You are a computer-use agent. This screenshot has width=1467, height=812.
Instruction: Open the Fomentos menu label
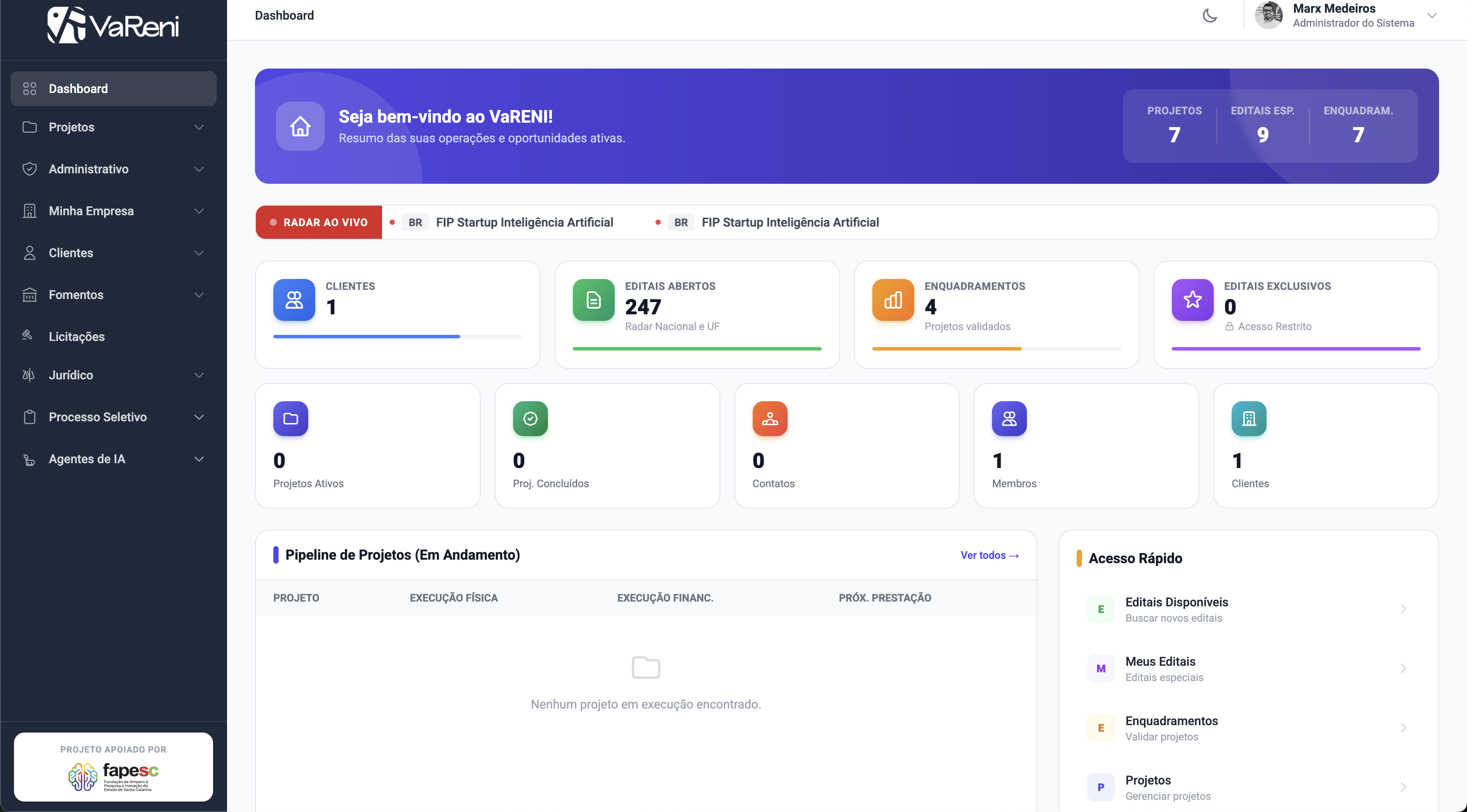(x=76, y=294)
